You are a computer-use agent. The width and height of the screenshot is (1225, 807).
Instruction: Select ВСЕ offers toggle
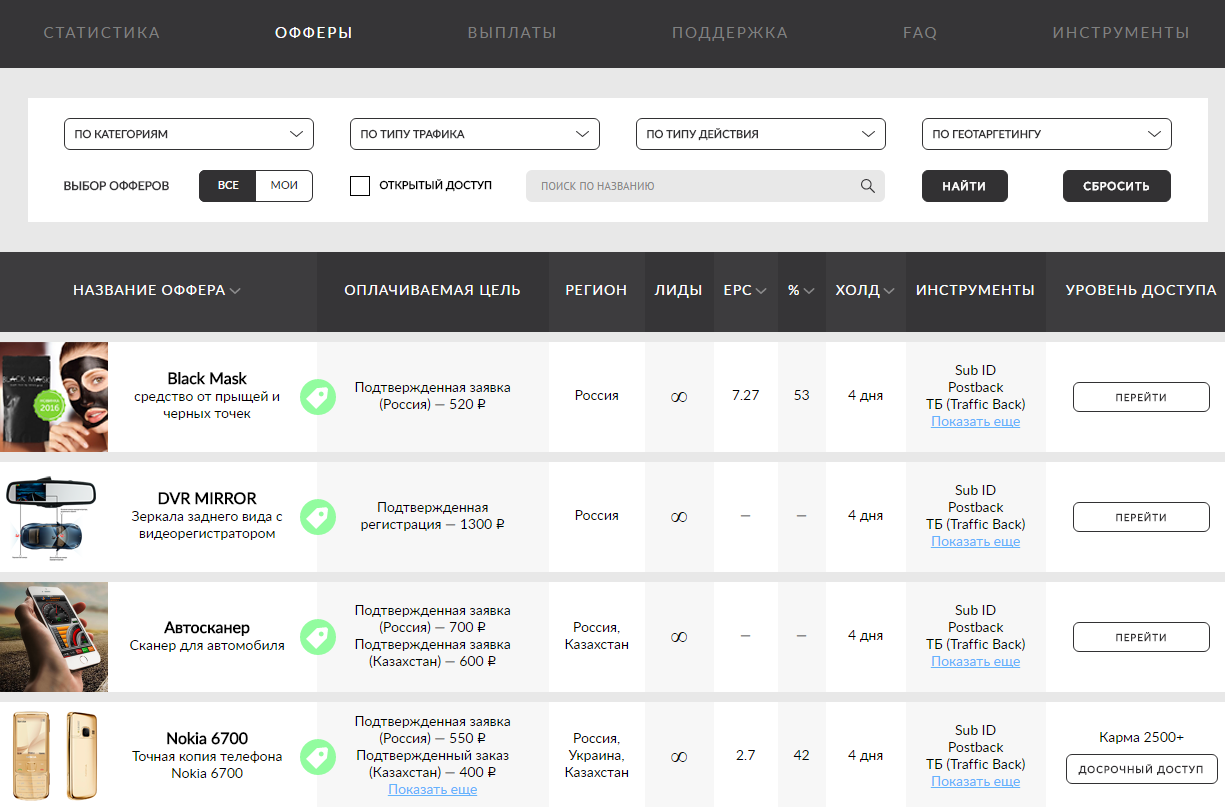(x=228, y=186)
